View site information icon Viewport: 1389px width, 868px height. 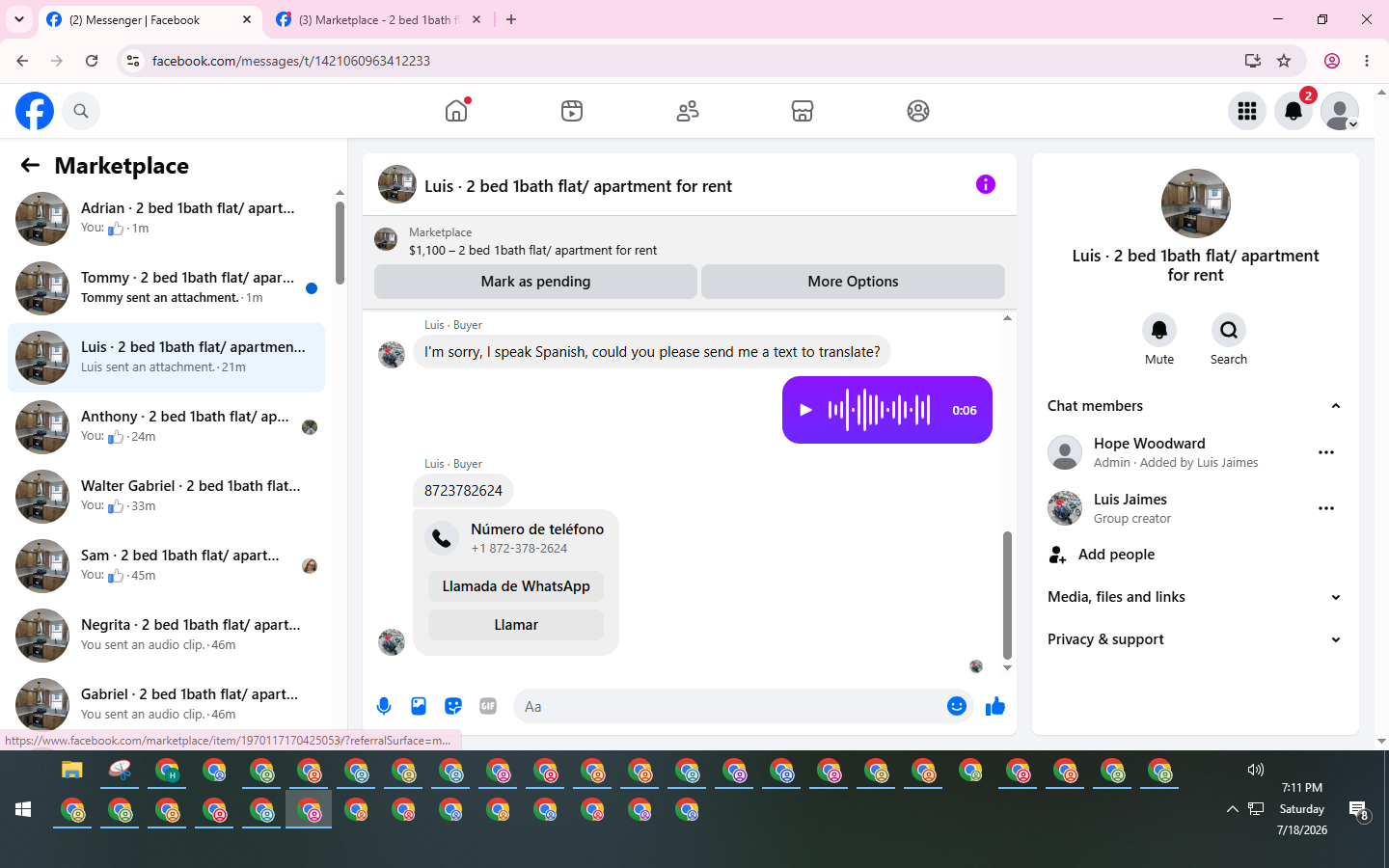click(x=133, y=61)
